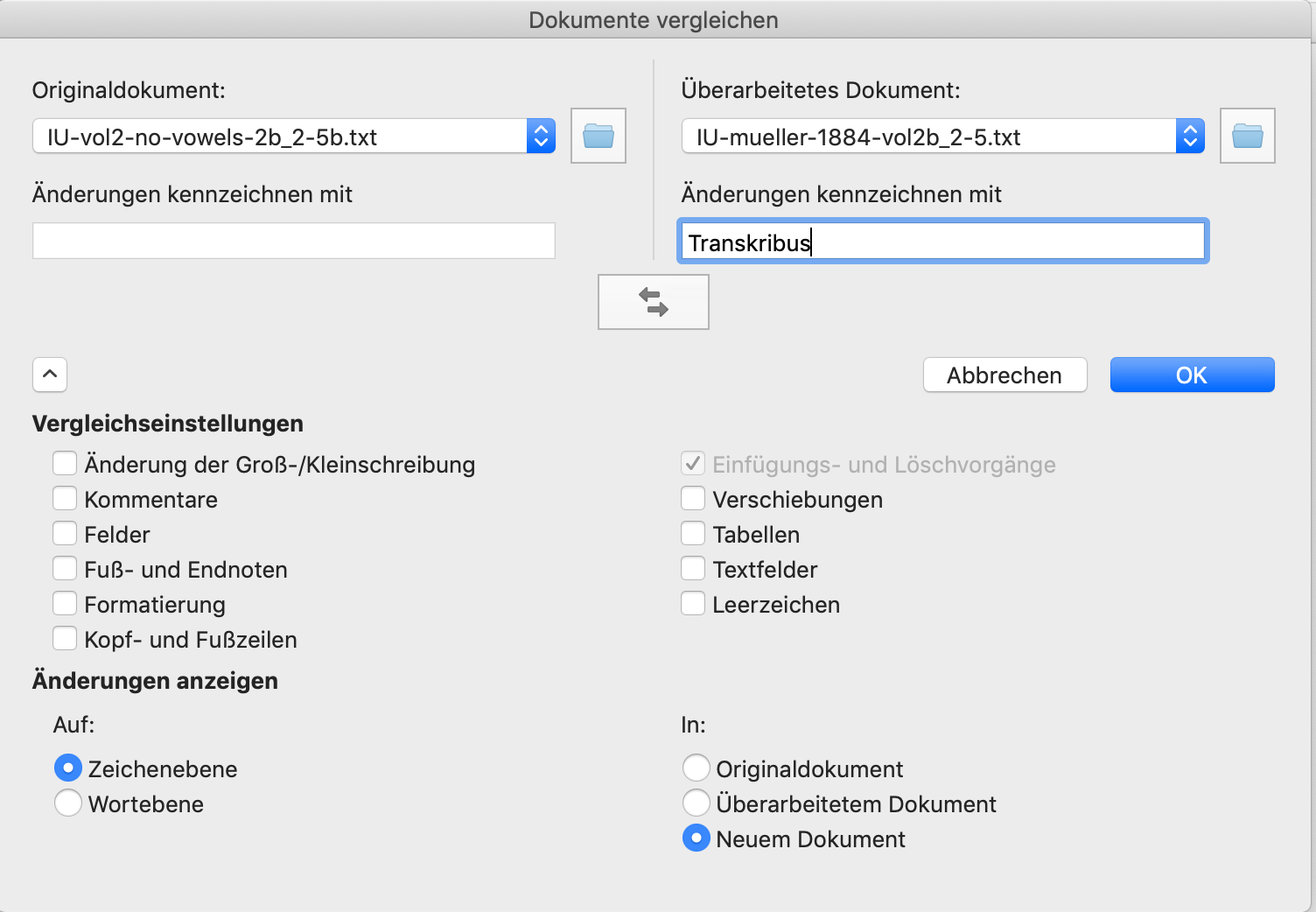The image size is (1316, 912).
Task: Enable Verschiebungen tracking
Action: [693, 498]
